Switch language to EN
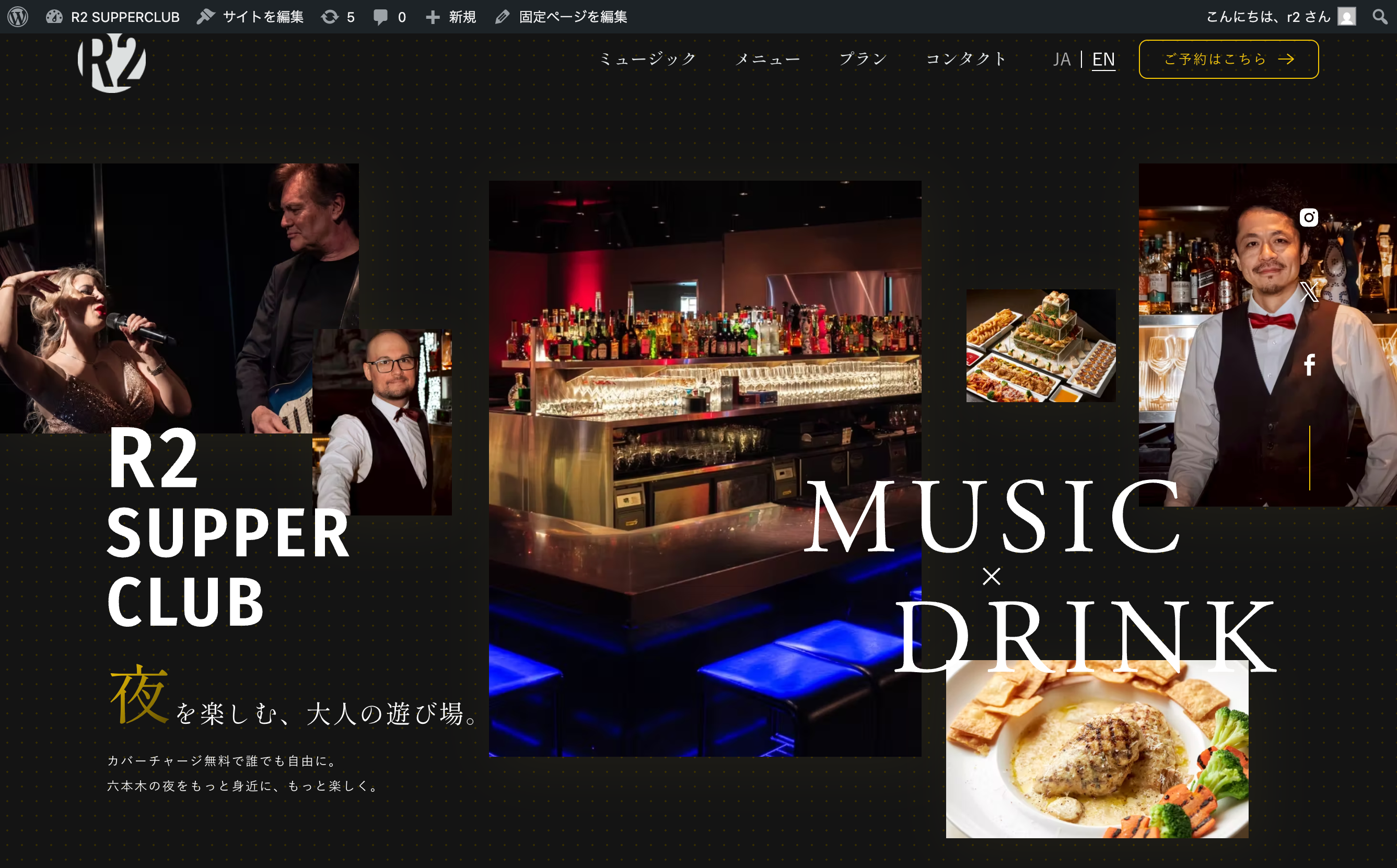 pos(1103,60)
